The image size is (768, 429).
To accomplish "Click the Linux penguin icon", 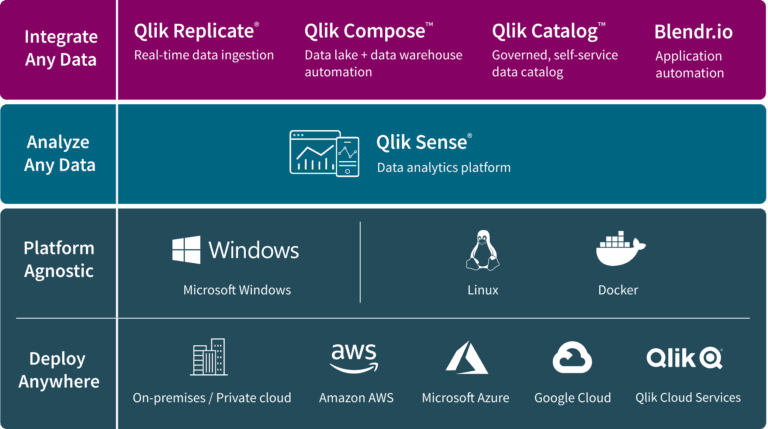I will point(482,250).
